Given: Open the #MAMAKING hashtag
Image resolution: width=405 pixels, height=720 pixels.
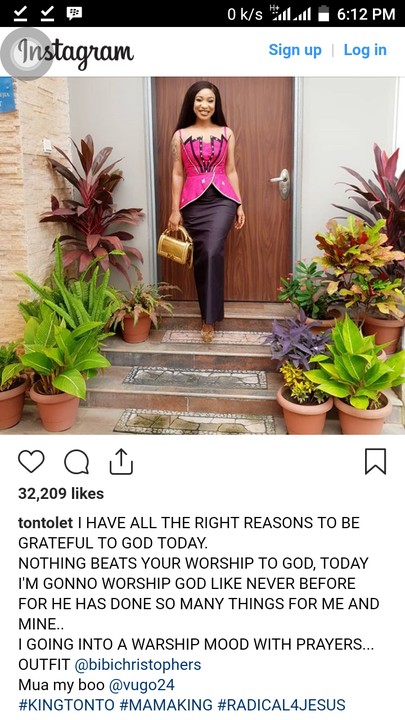Looking at the screenshot, I should click(166, 705).
